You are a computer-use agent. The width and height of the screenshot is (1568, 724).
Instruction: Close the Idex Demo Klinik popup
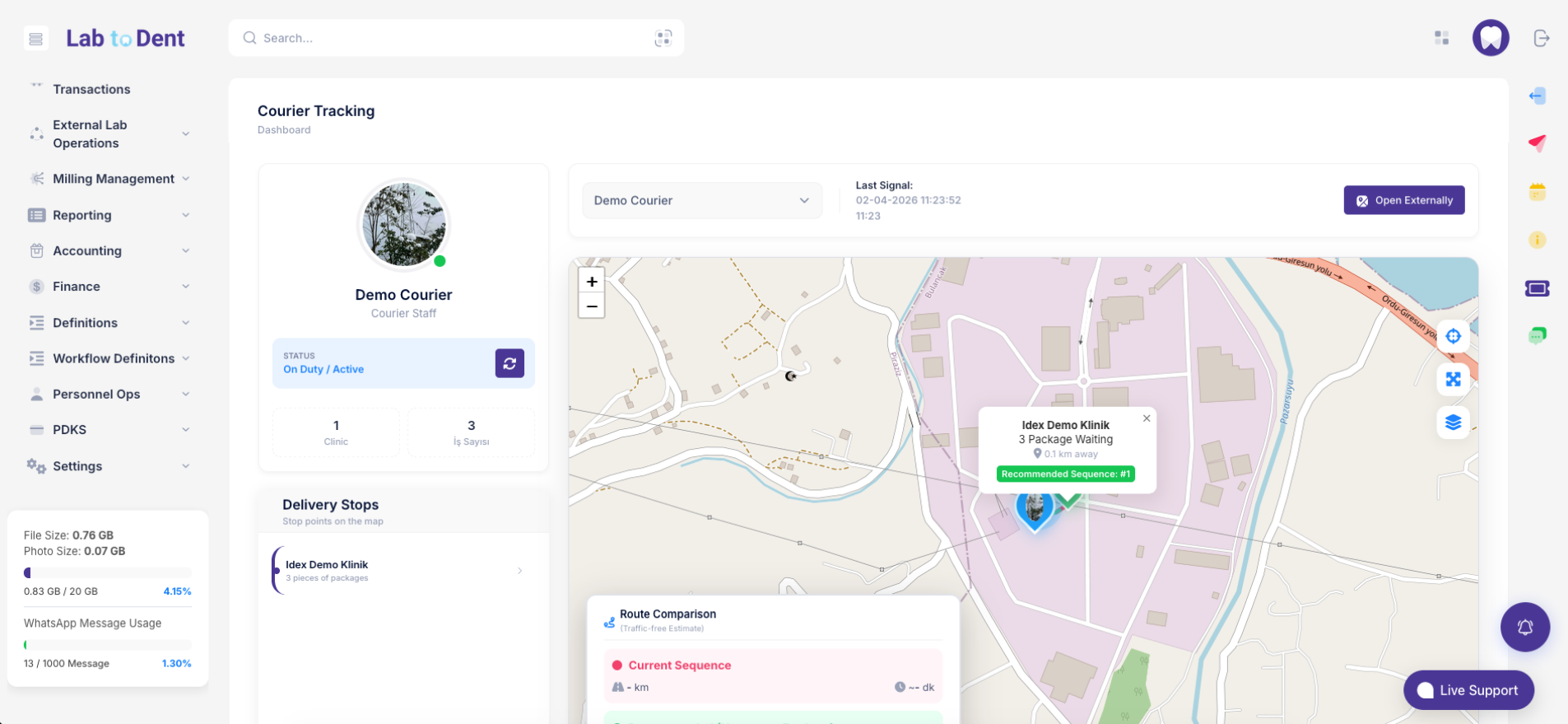(1147, 418)
